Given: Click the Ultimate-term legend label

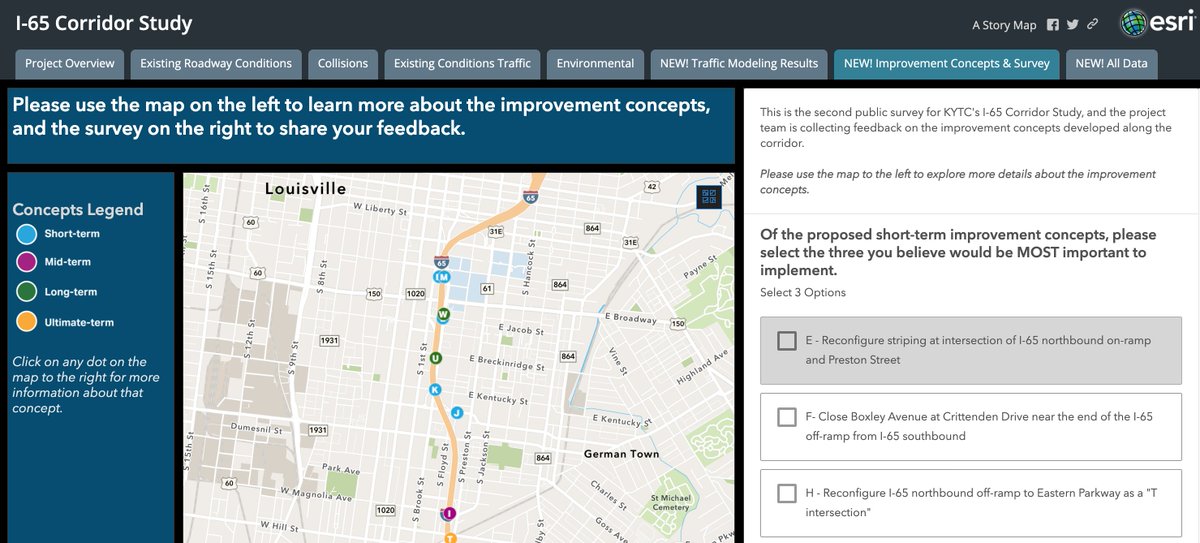Looking at the screenshot, I should tap(79, 322).
